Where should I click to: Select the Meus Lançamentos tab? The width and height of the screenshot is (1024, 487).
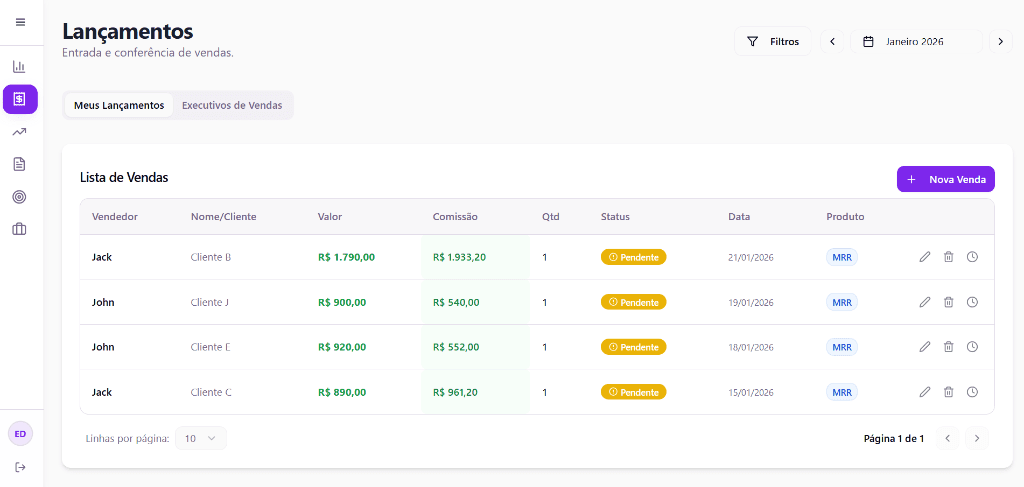pyautogui.click(x=119, y=105)
